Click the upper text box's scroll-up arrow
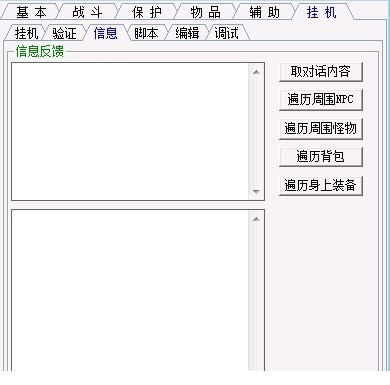The width and height of the screenshot is (390, 385). tap(256, 72)
